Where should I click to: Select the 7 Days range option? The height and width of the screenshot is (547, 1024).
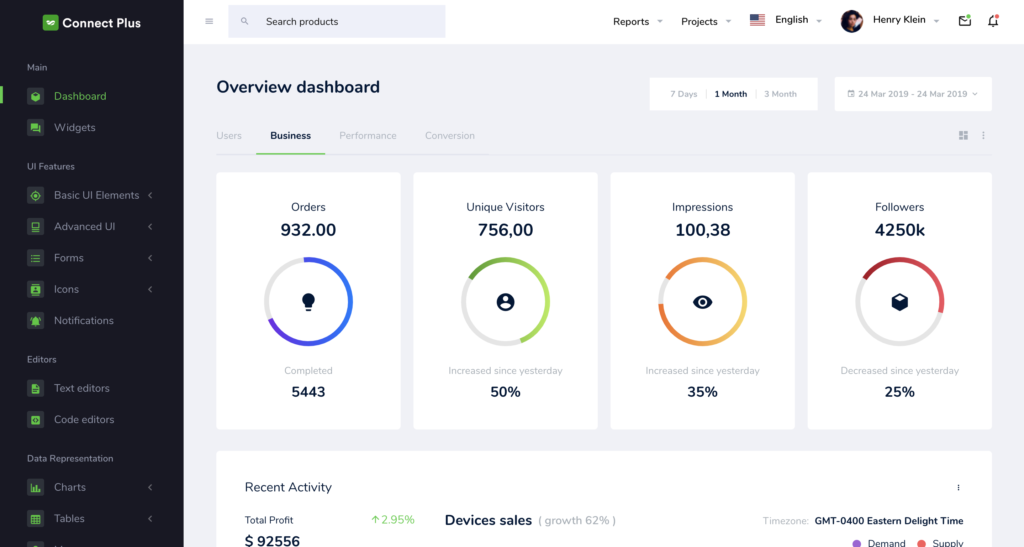coord(684,94)
